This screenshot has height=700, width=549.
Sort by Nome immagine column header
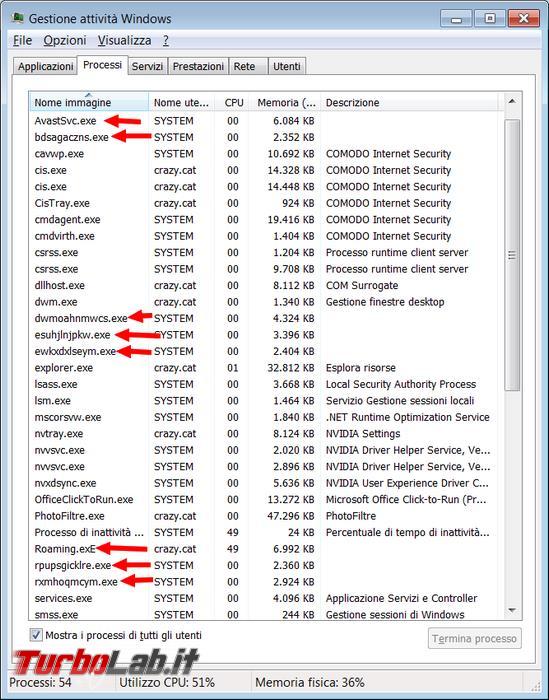pos(89,102)
